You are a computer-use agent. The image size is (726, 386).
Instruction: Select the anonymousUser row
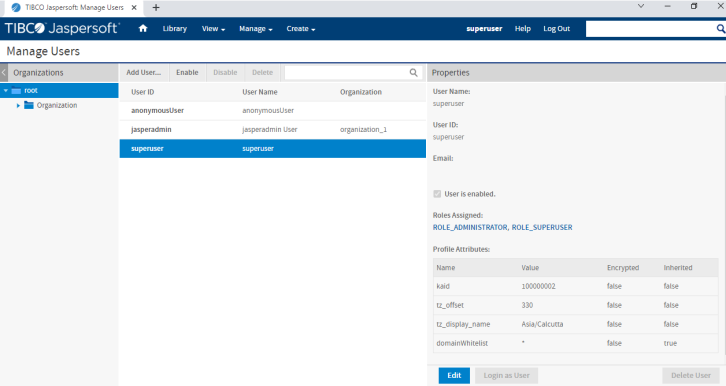[273, 111]
